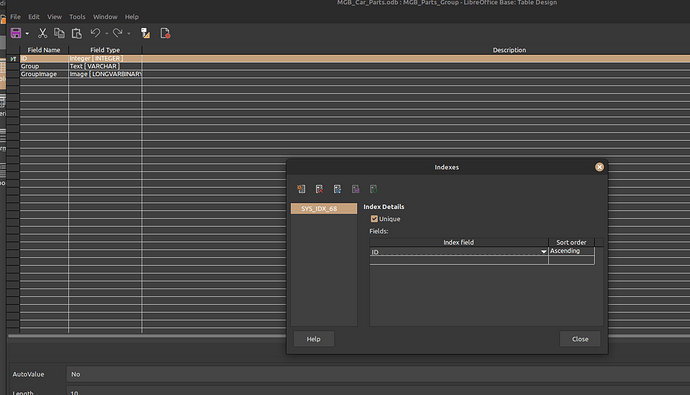Click the Help button in Indexes dialog
The height and width of the screenshot is (395, 690).
tap(314, 339)
